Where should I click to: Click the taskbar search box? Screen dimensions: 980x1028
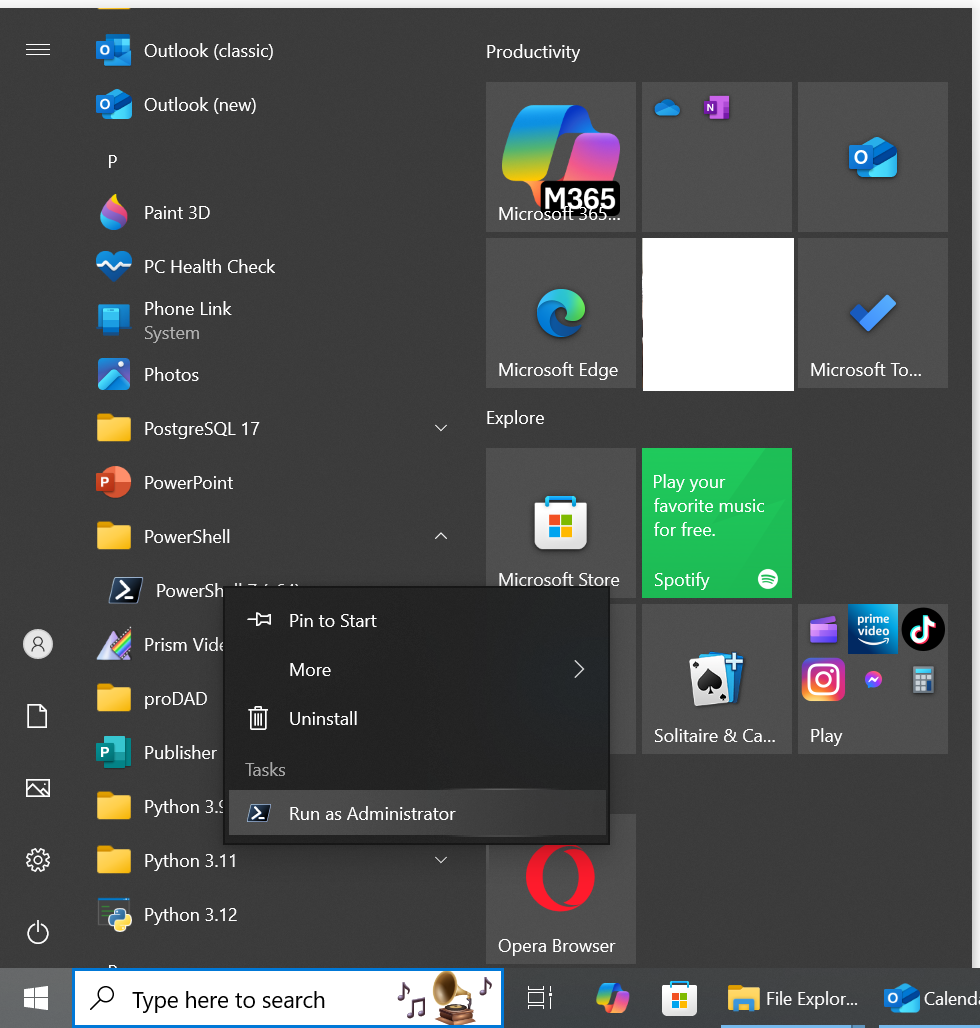pos(288,998)
